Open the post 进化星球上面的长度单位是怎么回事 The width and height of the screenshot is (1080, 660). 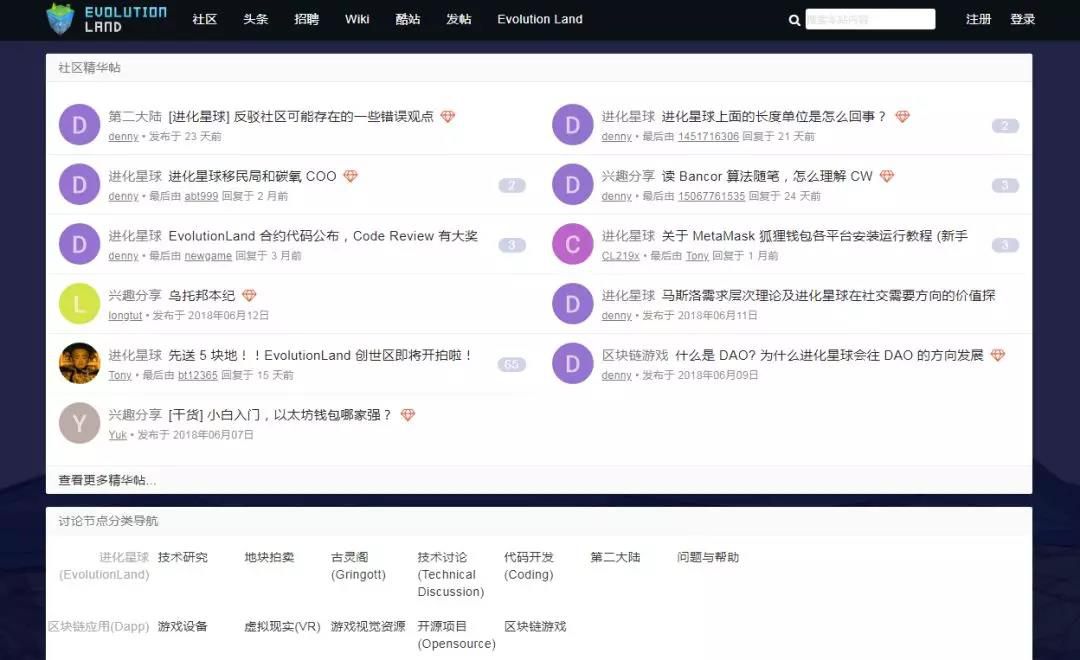773,116
